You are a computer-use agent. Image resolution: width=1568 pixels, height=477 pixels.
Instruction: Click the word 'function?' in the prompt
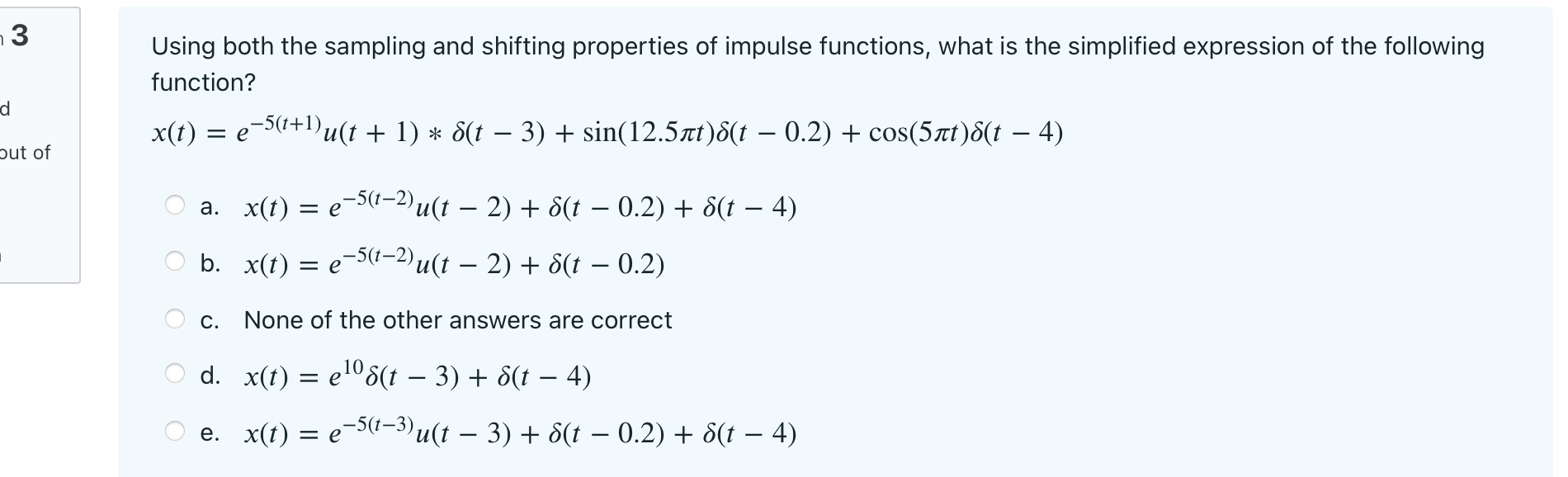click(x=203, y=82)
